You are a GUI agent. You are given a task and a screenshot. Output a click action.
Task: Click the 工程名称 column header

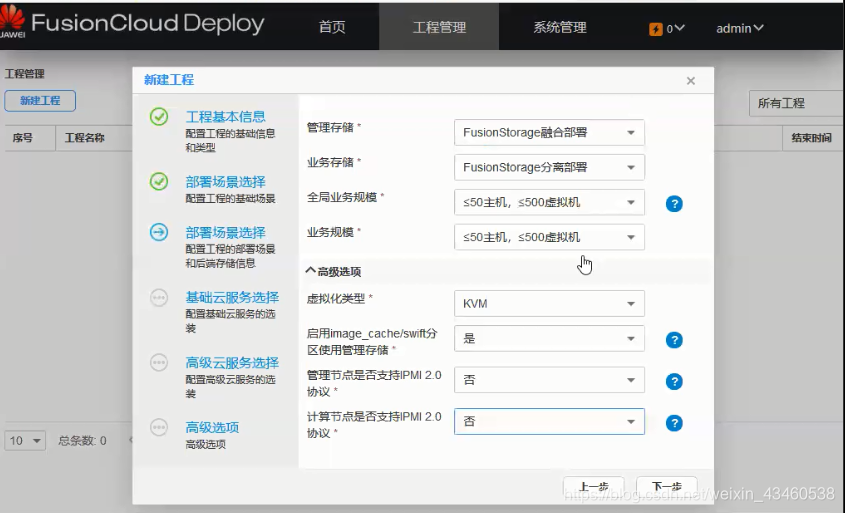85,138
